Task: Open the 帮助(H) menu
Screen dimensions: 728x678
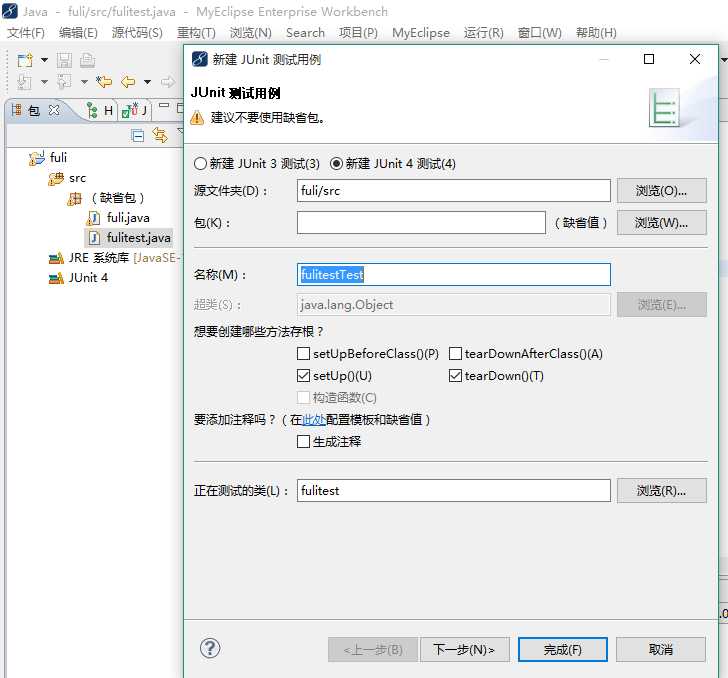Action: point(596,33)
